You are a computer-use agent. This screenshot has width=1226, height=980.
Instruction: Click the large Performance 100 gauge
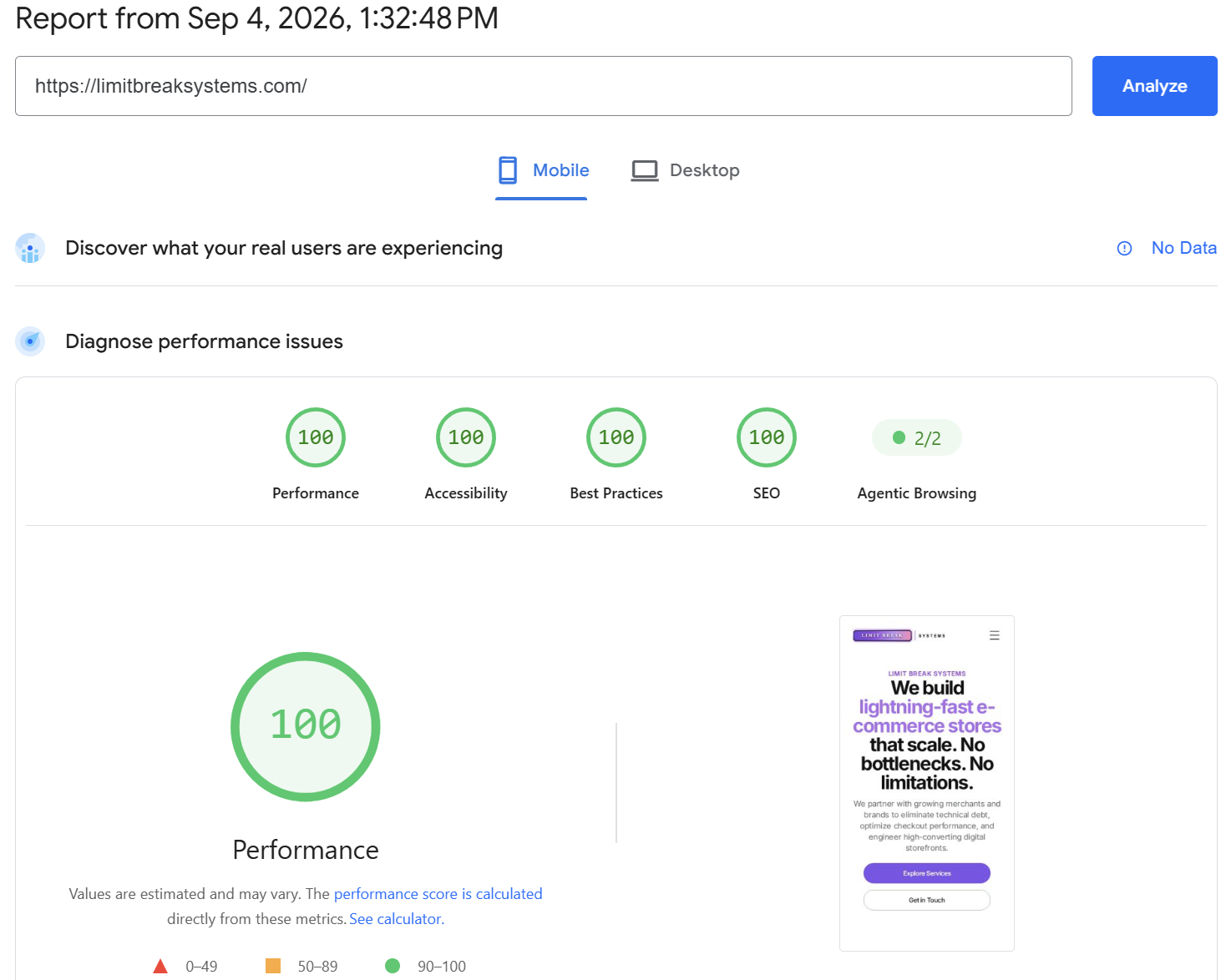(x=306, y=727)
